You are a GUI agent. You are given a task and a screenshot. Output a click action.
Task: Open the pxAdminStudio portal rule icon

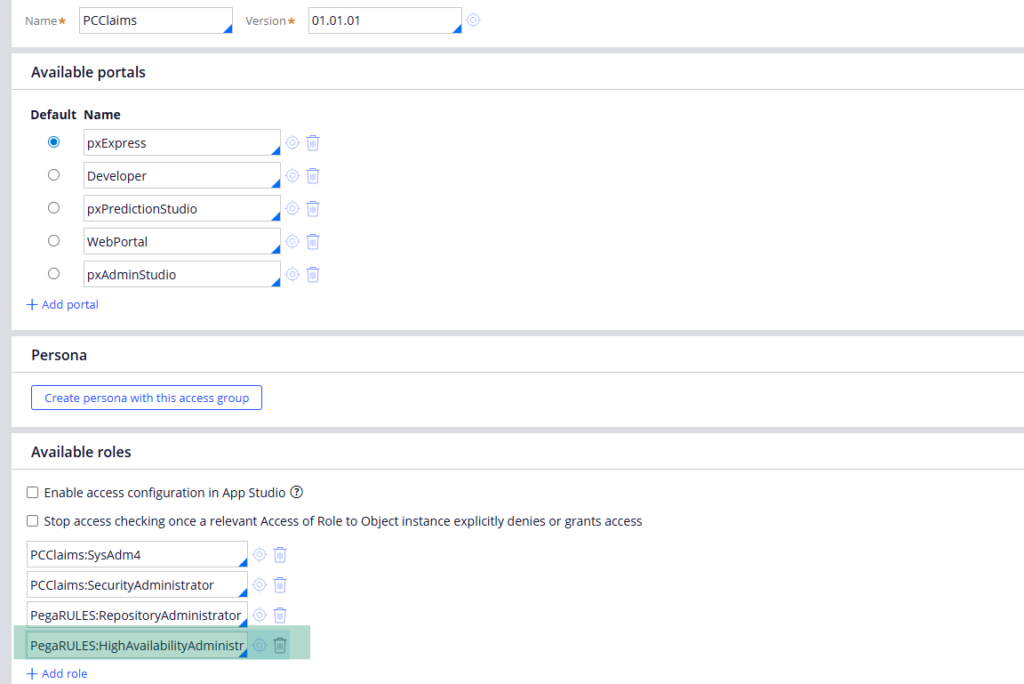[293, 274]
